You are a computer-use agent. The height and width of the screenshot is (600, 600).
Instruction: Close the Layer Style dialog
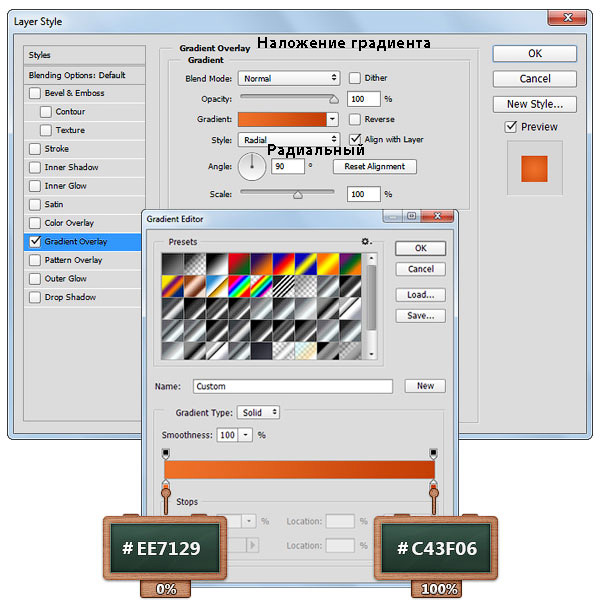click(567, 18)
